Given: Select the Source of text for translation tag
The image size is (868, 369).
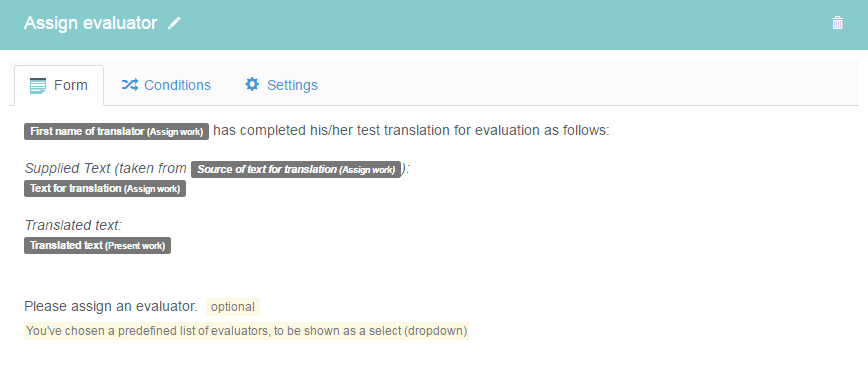Looking at the screenshot, I should pyautogui.click(x=296, y=169).
